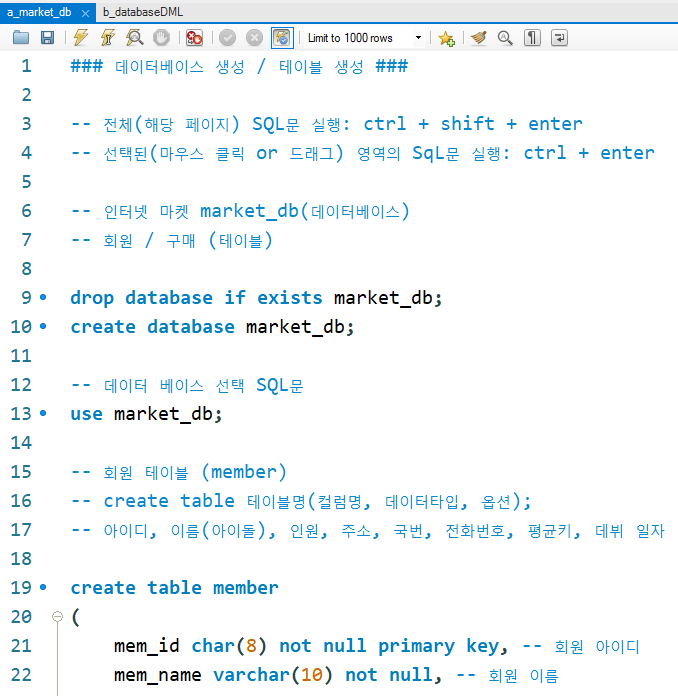
Task: Click the line "drop database if exists market_db;"
Action: [256, 298]
